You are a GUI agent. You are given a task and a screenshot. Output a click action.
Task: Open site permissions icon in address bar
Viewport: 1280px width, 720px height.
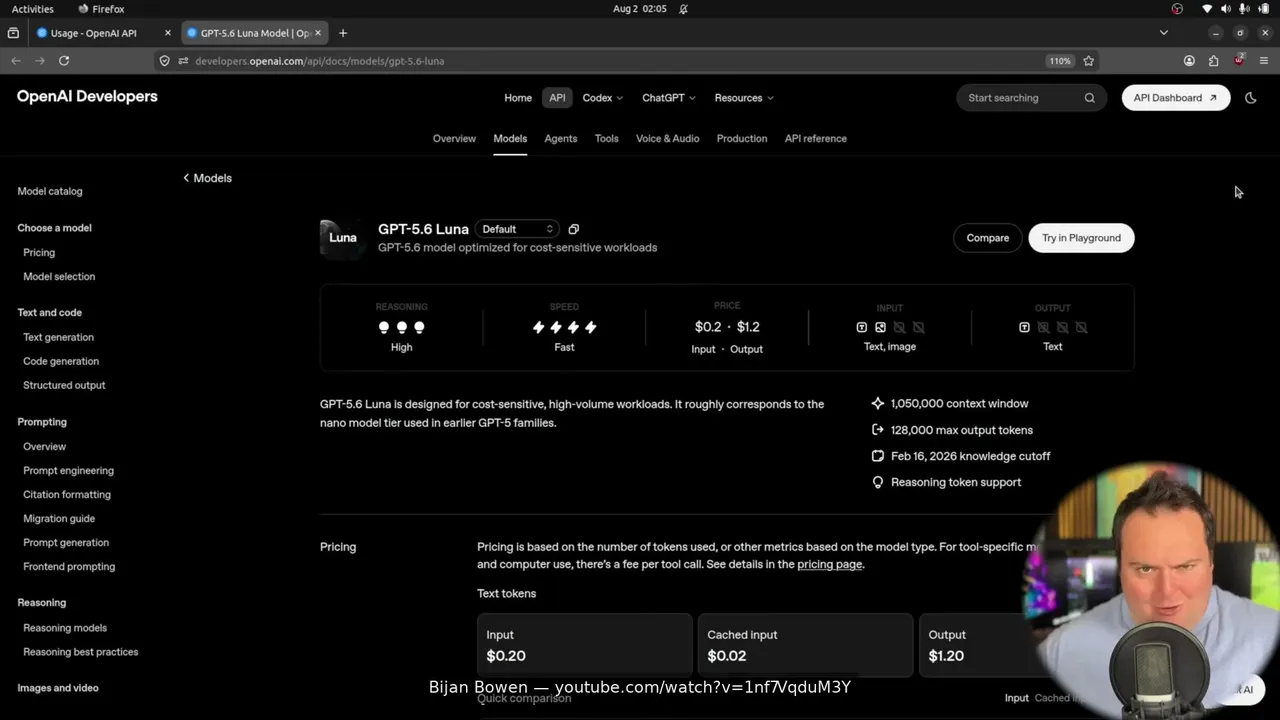pos(183,61)
